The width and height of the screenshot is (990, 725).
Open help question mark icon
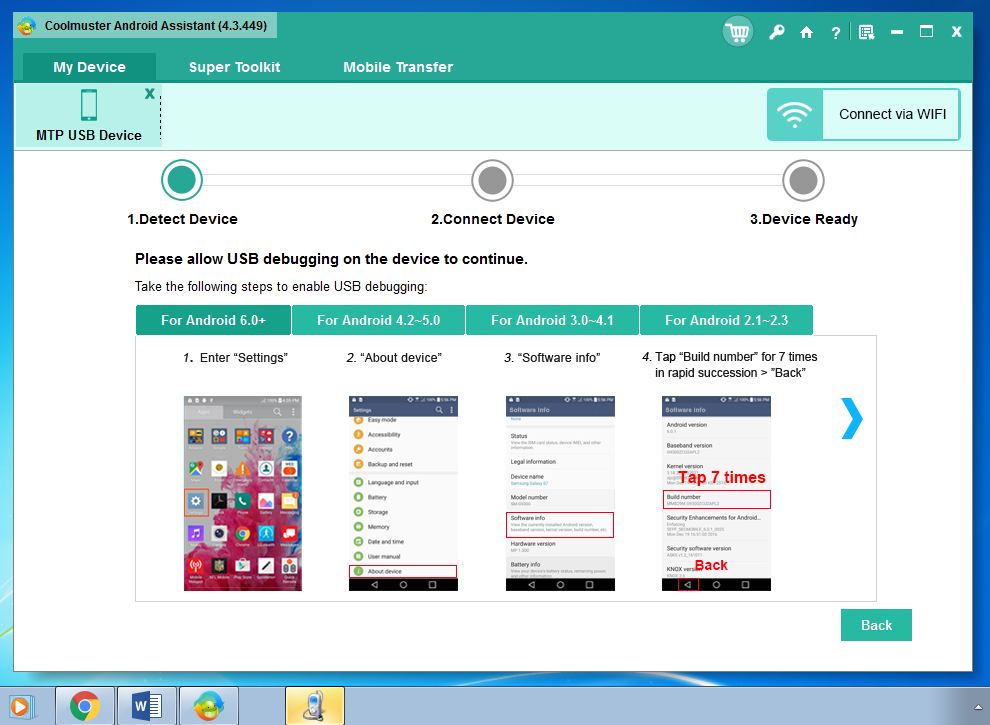pos(835,33)
